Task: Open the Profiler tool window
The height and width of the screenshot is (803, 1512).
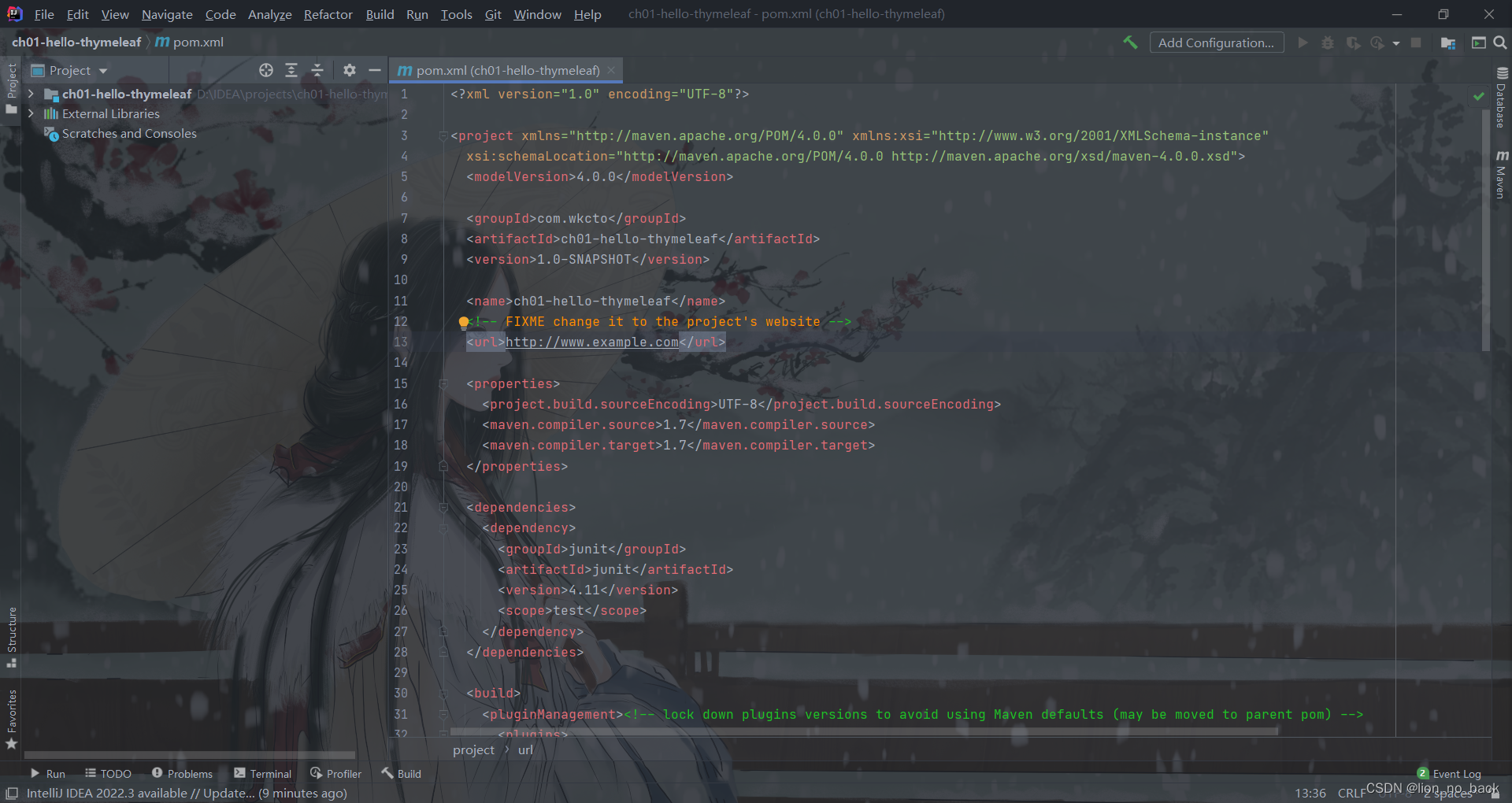Action: coord(336,774)
